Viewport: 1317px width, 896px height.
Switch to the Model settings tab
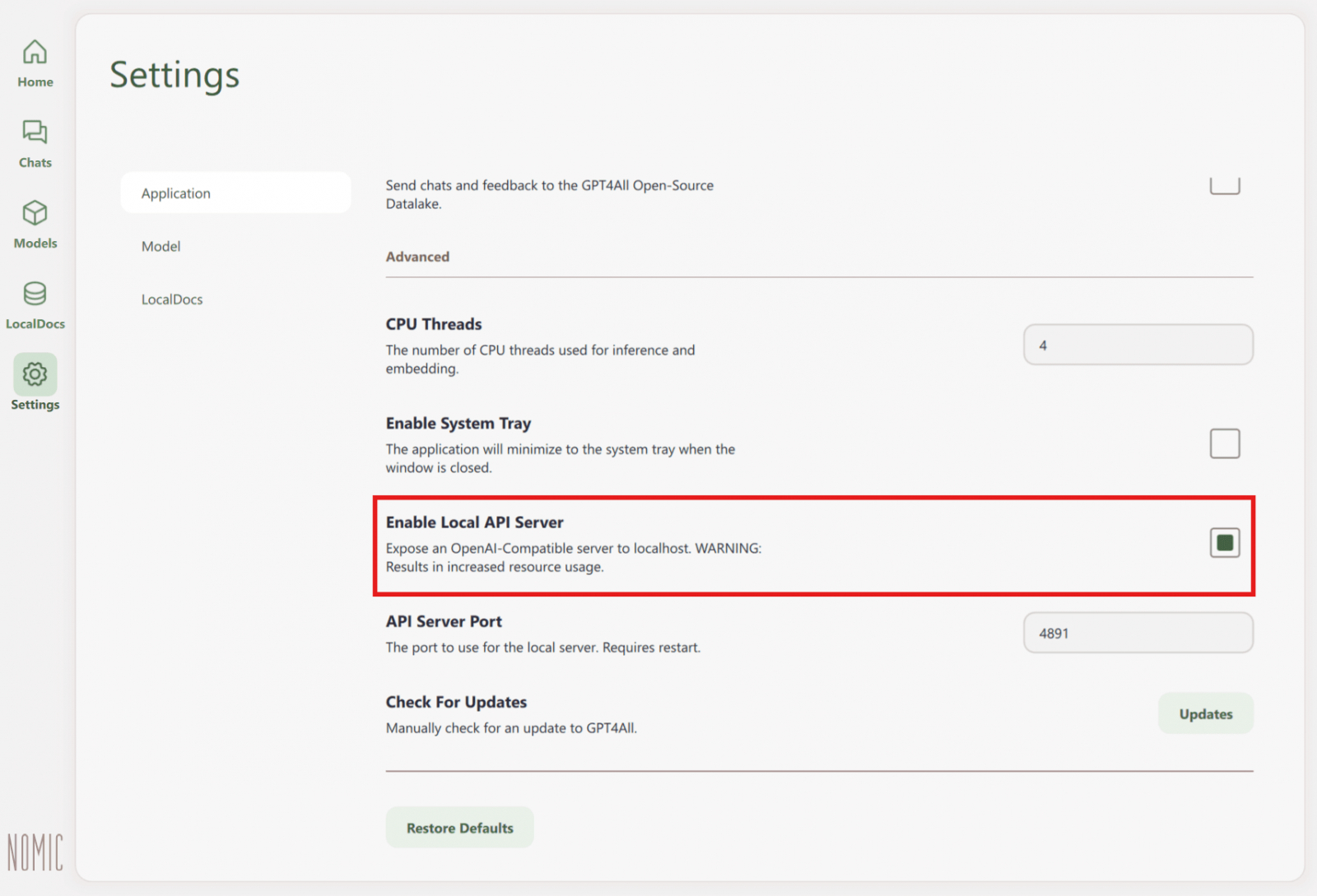161,246
